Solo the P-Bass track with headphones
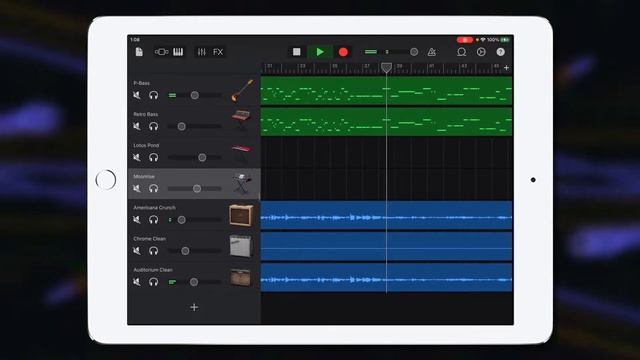Viewport: 640px width, 360px height. (153, 95)
